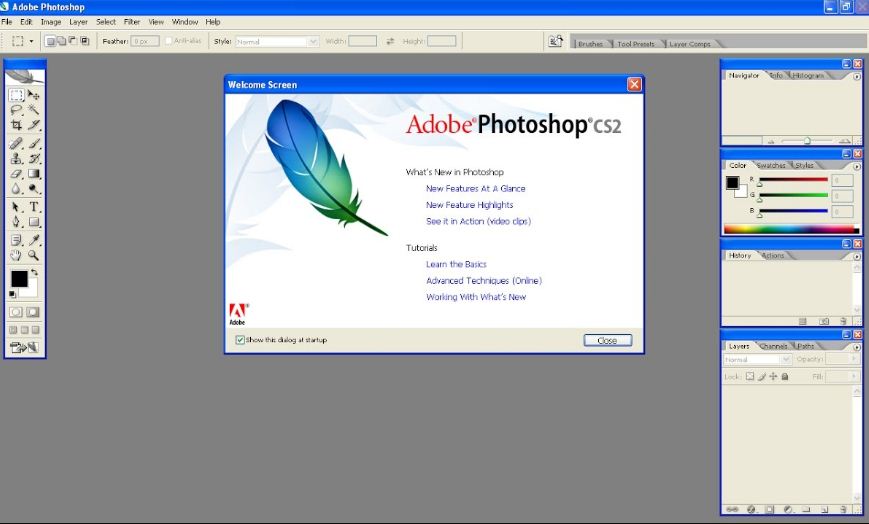The image size is (869, 524).
Task: Select the History Brush tool
Action: point(34,159)
